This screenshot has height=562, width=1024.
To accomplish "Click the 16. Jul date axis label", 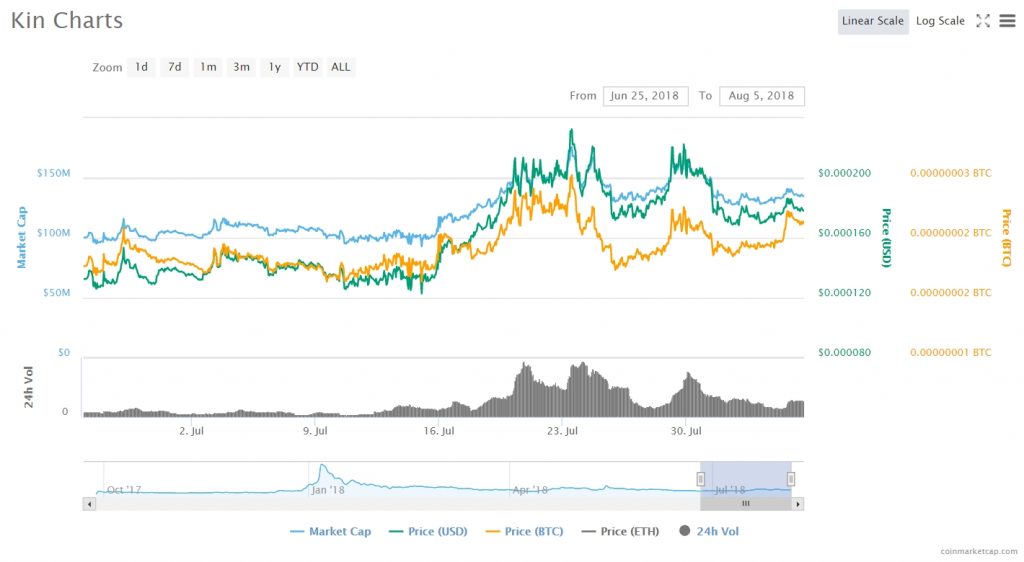I will pos(439,431).
